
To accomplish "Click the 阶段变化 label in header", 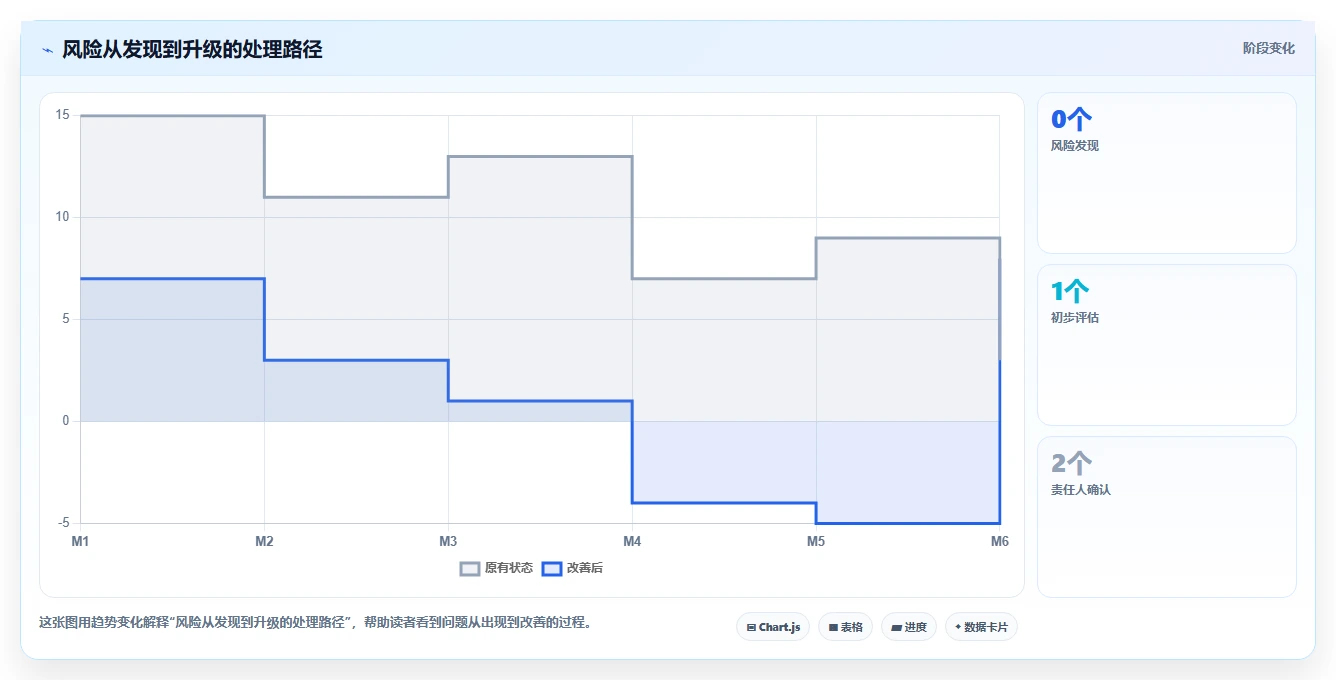I will (1268, 48).
